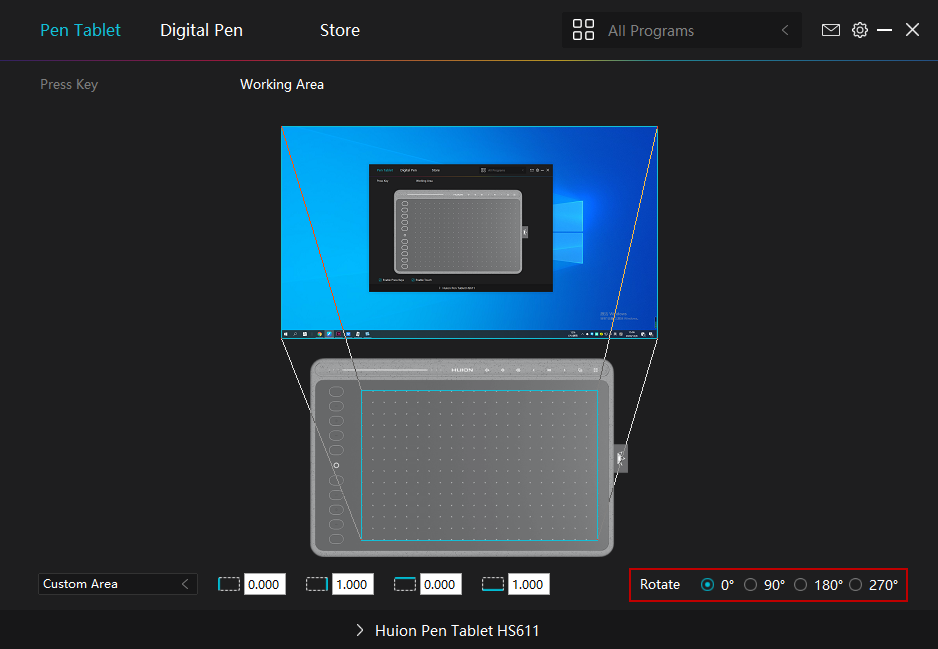Click the right-edge working area icon
This screenshot has width=938, height=649.
click(x=316, y=584)
